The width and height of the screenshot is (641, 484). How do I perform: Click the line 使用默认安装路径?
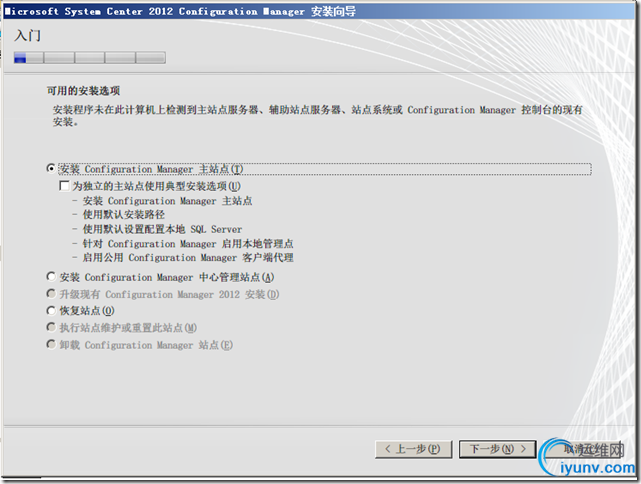pyautogui.click(x=124, y=215)
